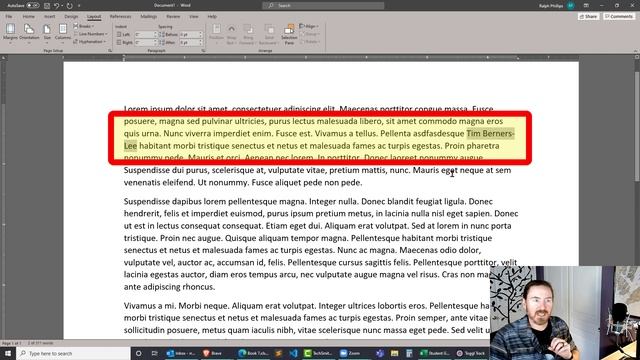Expand the Hyphenation dropdown
This screenshot has height=360, width=640.
coord(89,42)
